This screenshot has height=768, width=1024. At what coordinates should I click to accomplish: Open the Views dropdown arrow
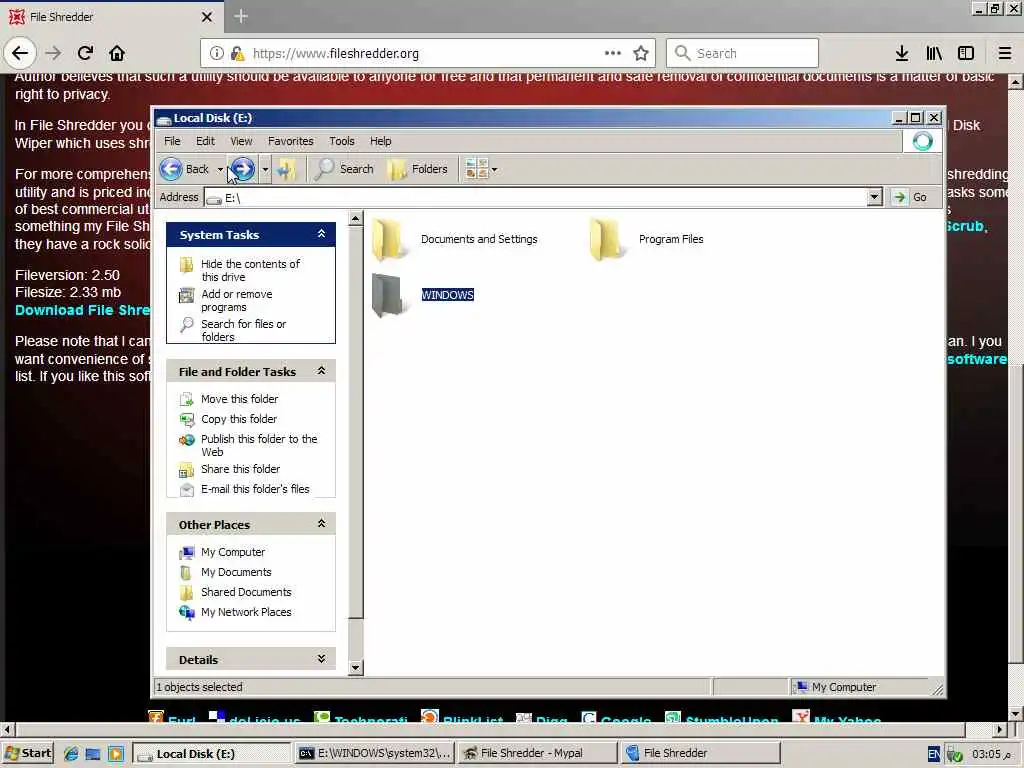494,170
